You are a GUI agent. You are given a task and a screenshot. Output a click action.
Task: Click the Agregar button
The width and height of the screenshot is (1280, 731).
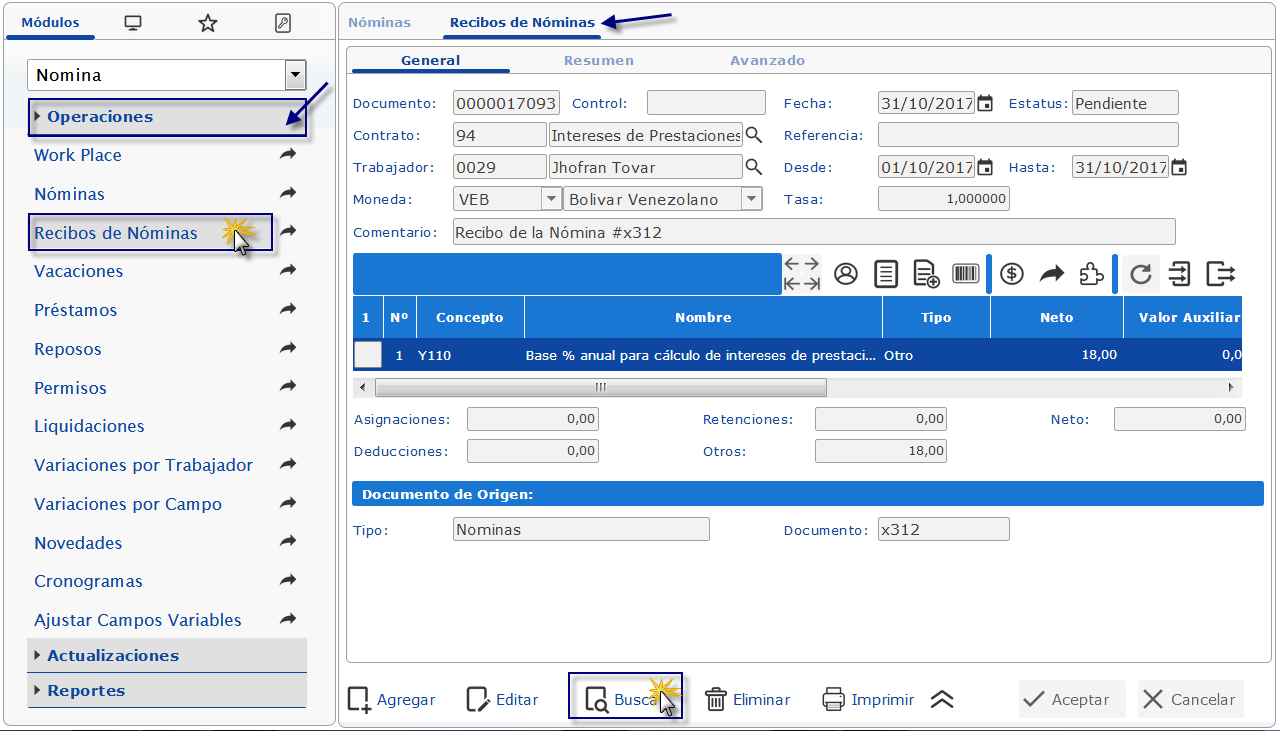391,700
